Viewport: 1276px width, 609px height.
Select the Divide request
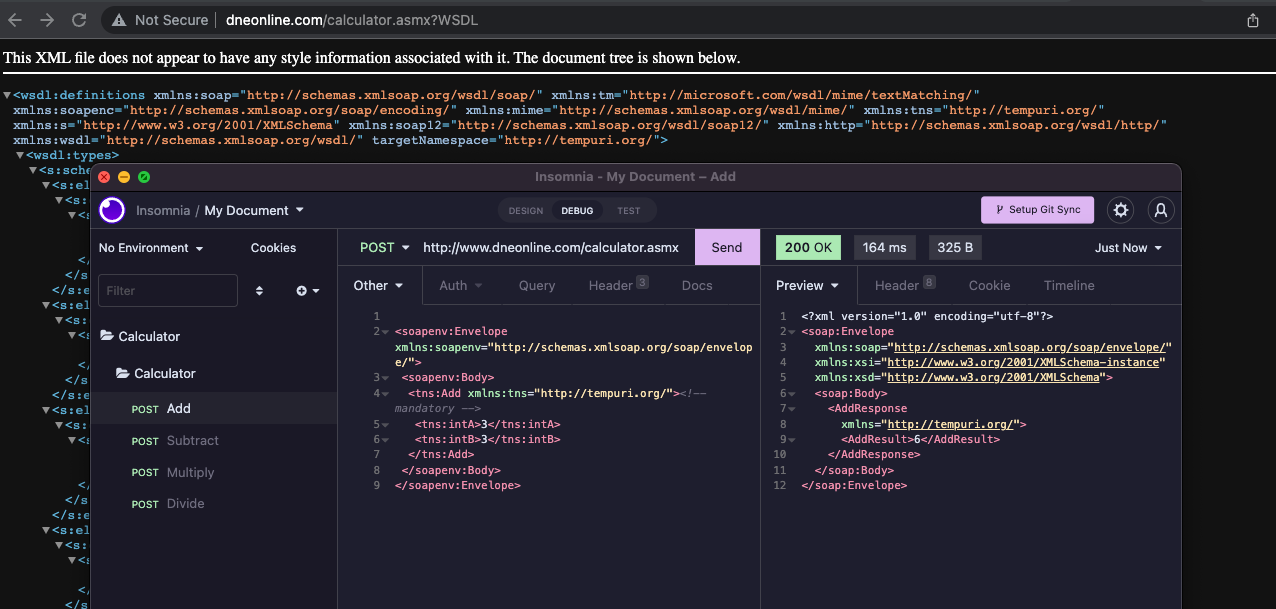[214, 504]
